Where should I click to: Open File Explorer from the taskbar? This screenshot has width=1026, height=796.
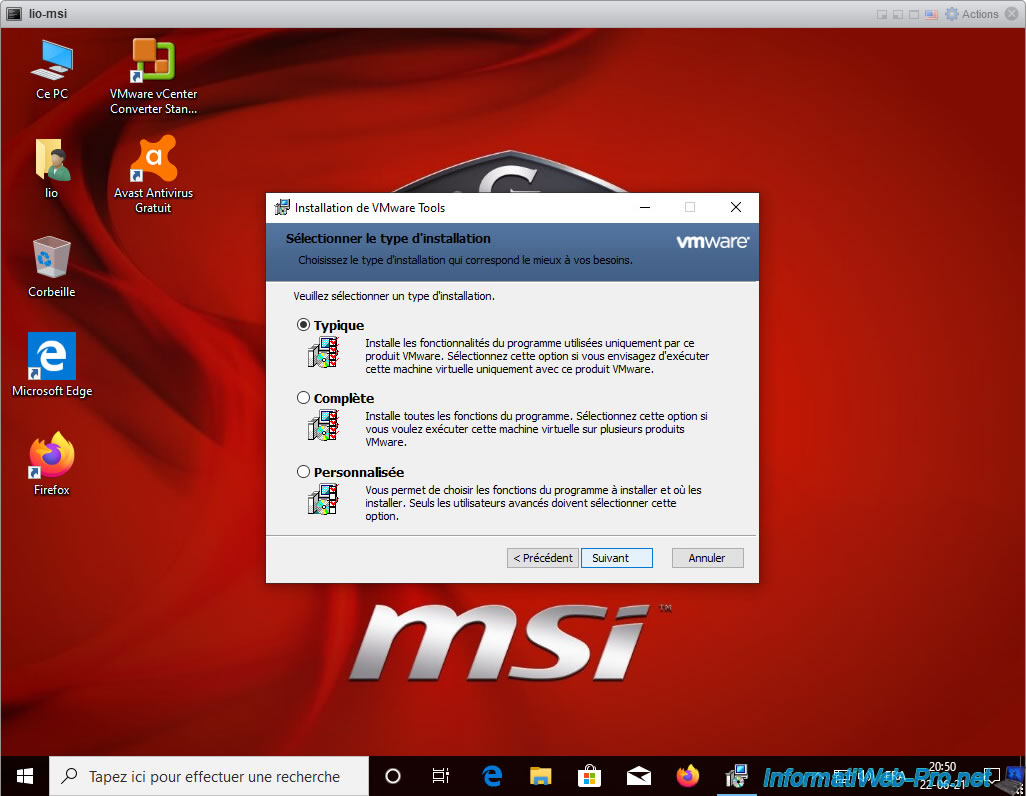tap(540, 776)
